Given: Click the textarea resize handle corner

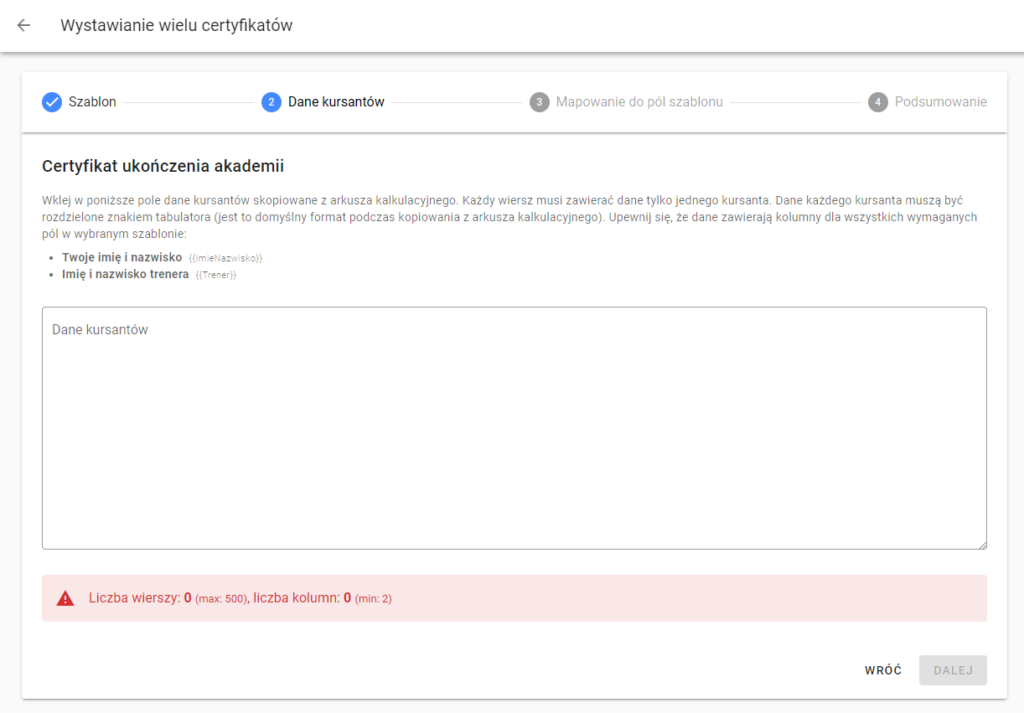Looking at the screenshot, I should tap(982, 545).
